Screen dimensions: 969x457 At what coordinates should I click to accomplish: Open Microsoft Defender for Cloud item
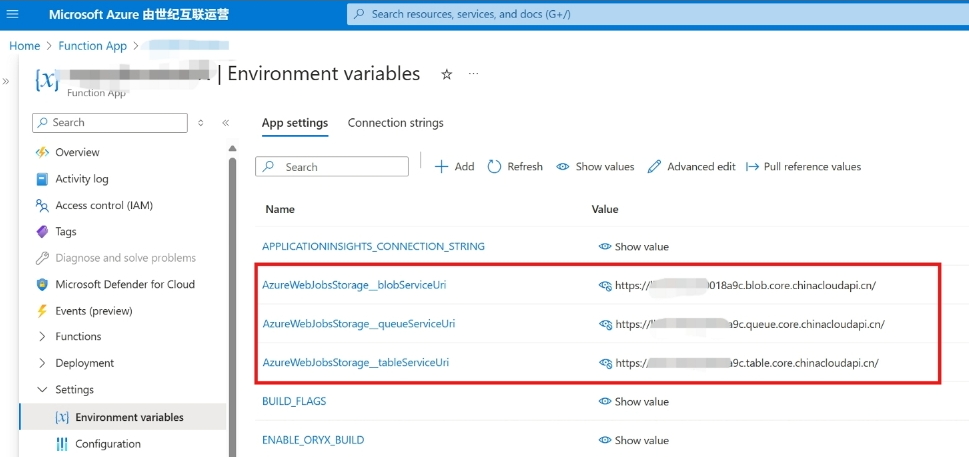tap(42, 284)
